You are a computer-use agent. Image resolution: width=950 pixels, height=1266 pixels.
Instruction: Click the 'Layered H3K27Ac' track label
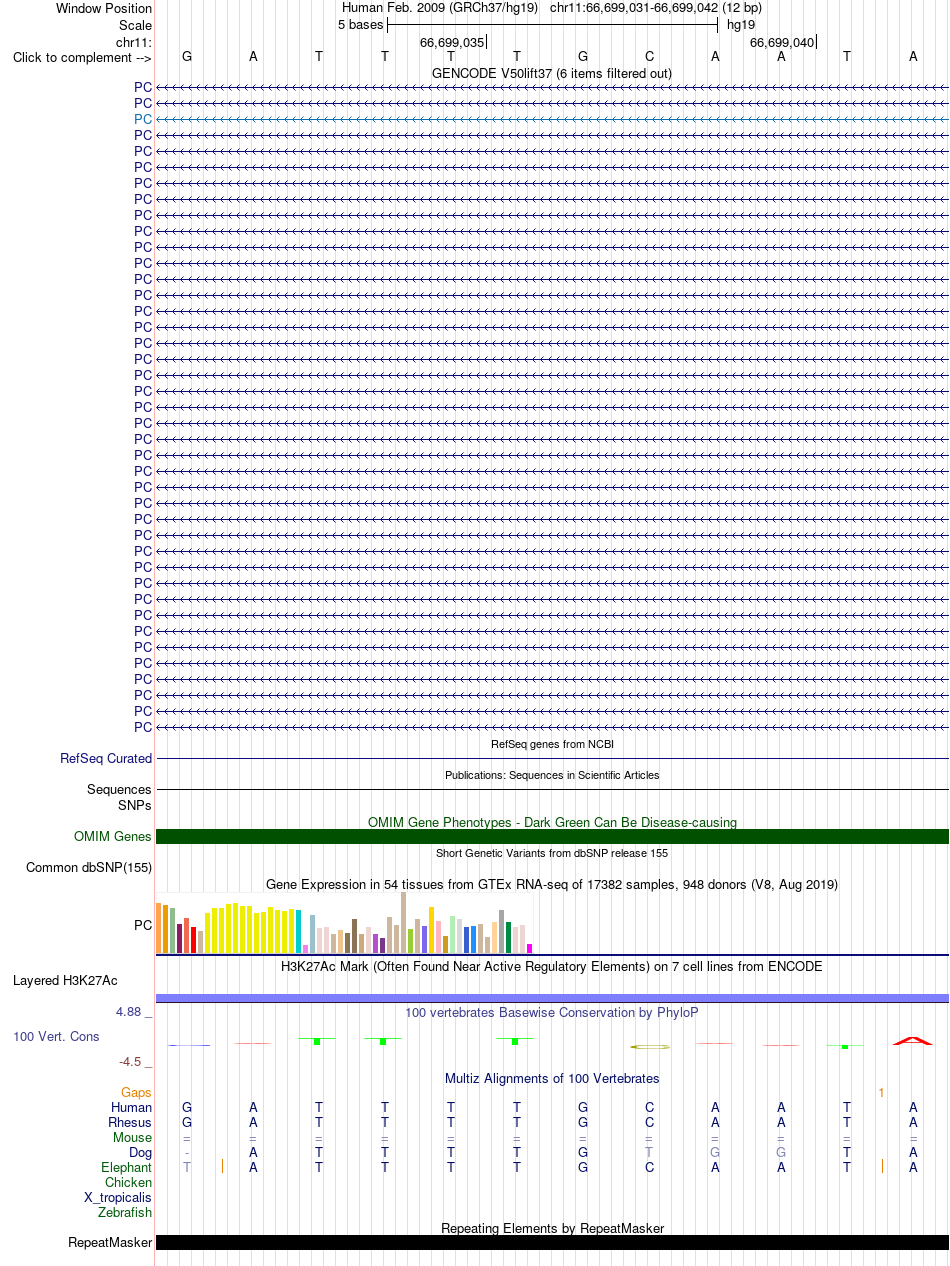click(65, 981)
